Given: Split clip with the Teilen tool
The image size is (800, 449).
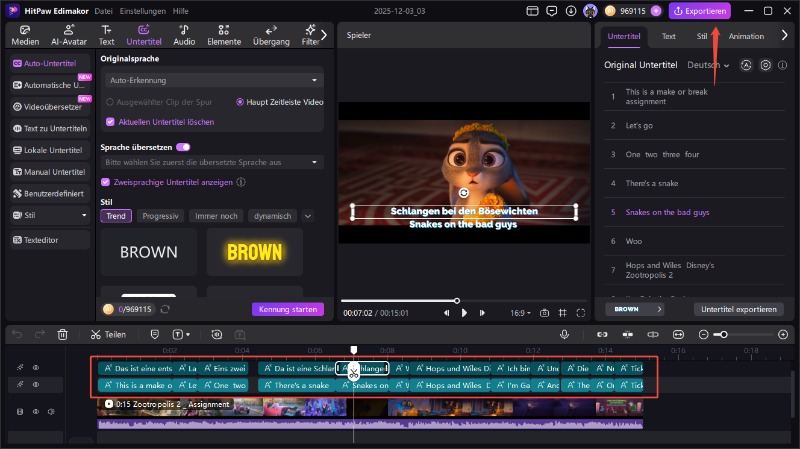Looking at the screenshot, I should coord(108,335).
